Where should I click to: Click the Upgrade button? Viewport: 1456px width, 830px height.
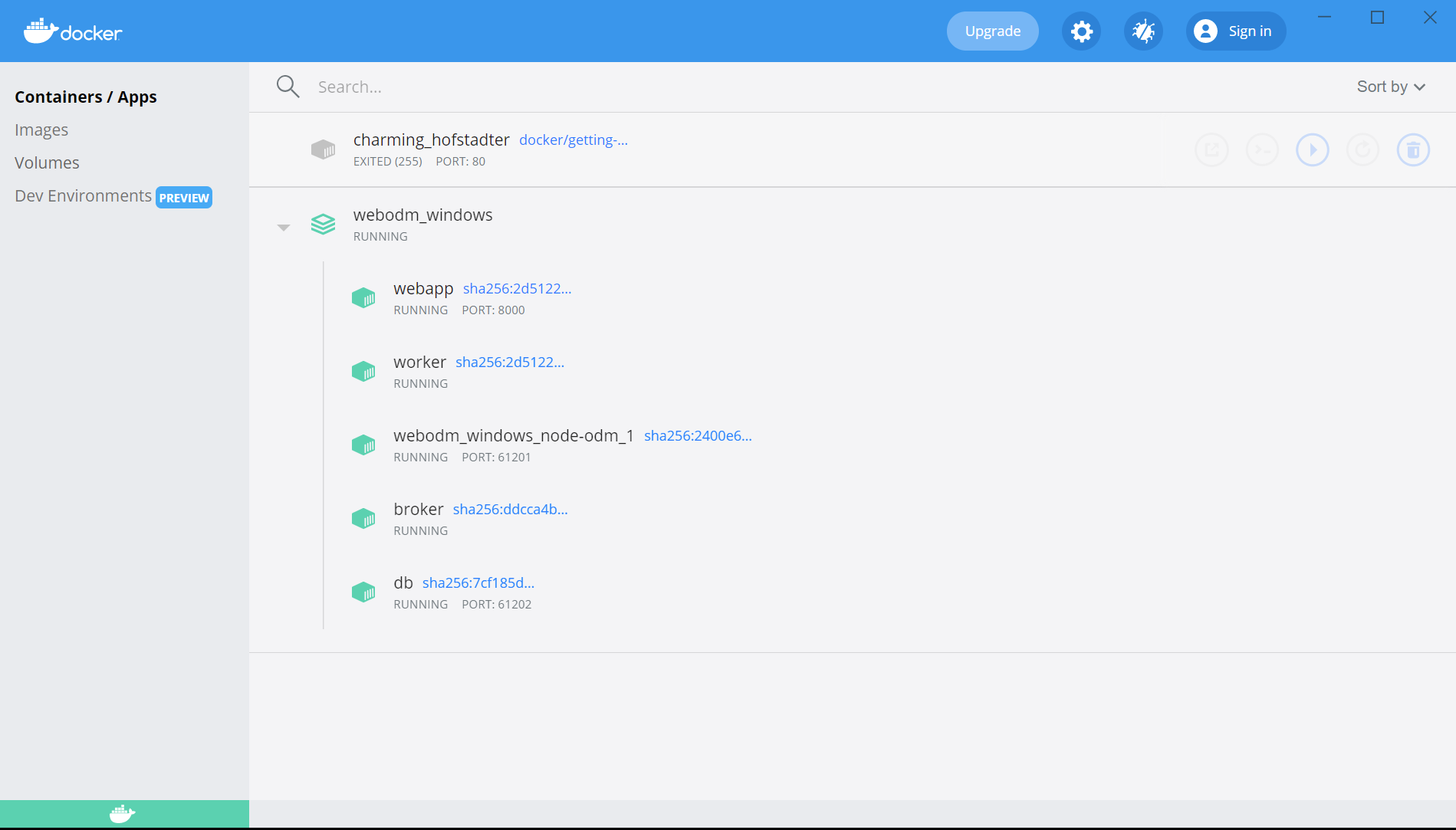tap(992, 31)
